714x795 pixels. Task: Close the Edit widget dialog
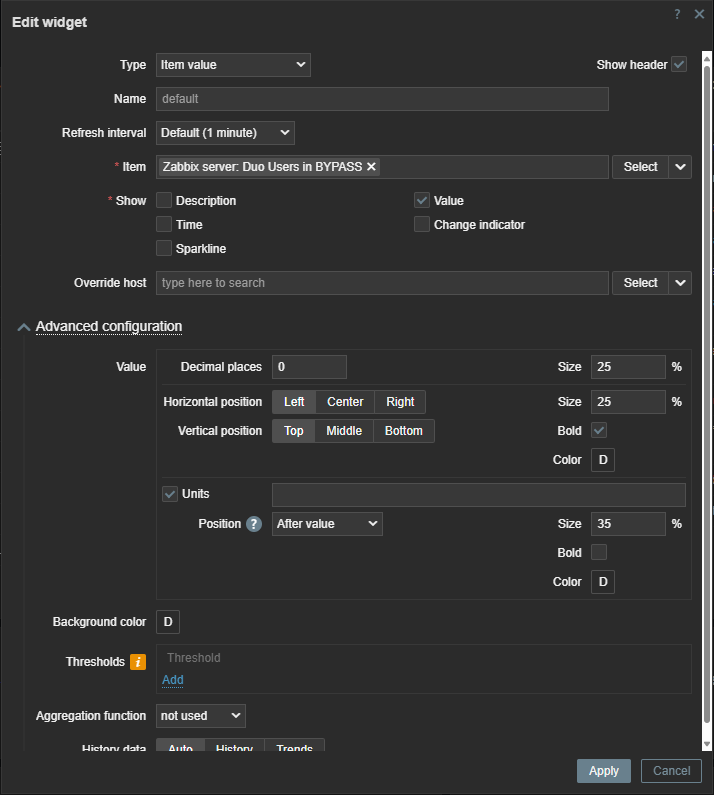tap(699, 14)
